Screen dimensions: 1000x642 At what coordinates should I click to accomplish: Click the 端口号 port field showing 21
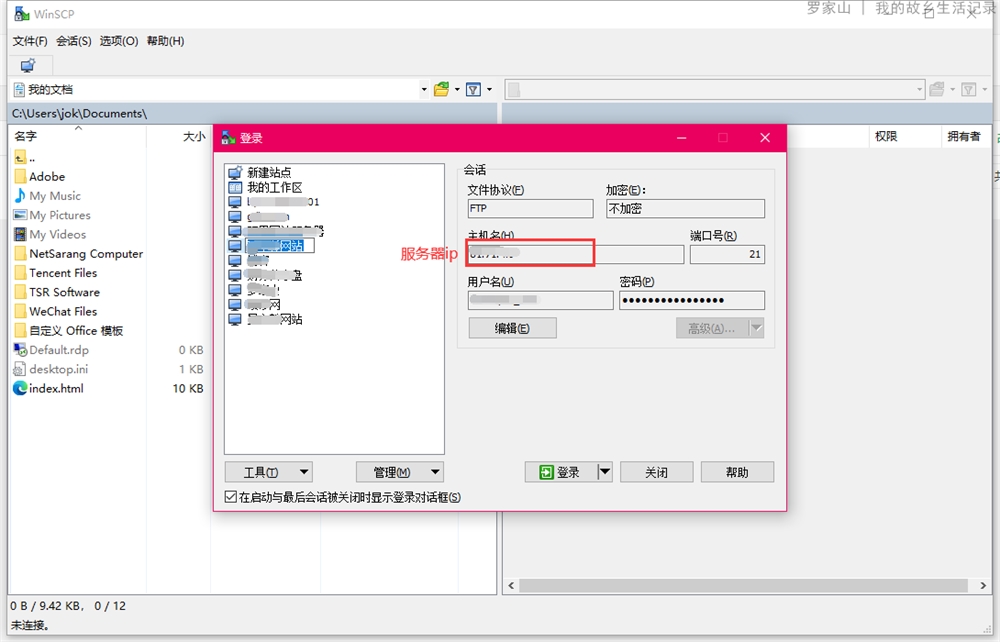tap(727, 254)
